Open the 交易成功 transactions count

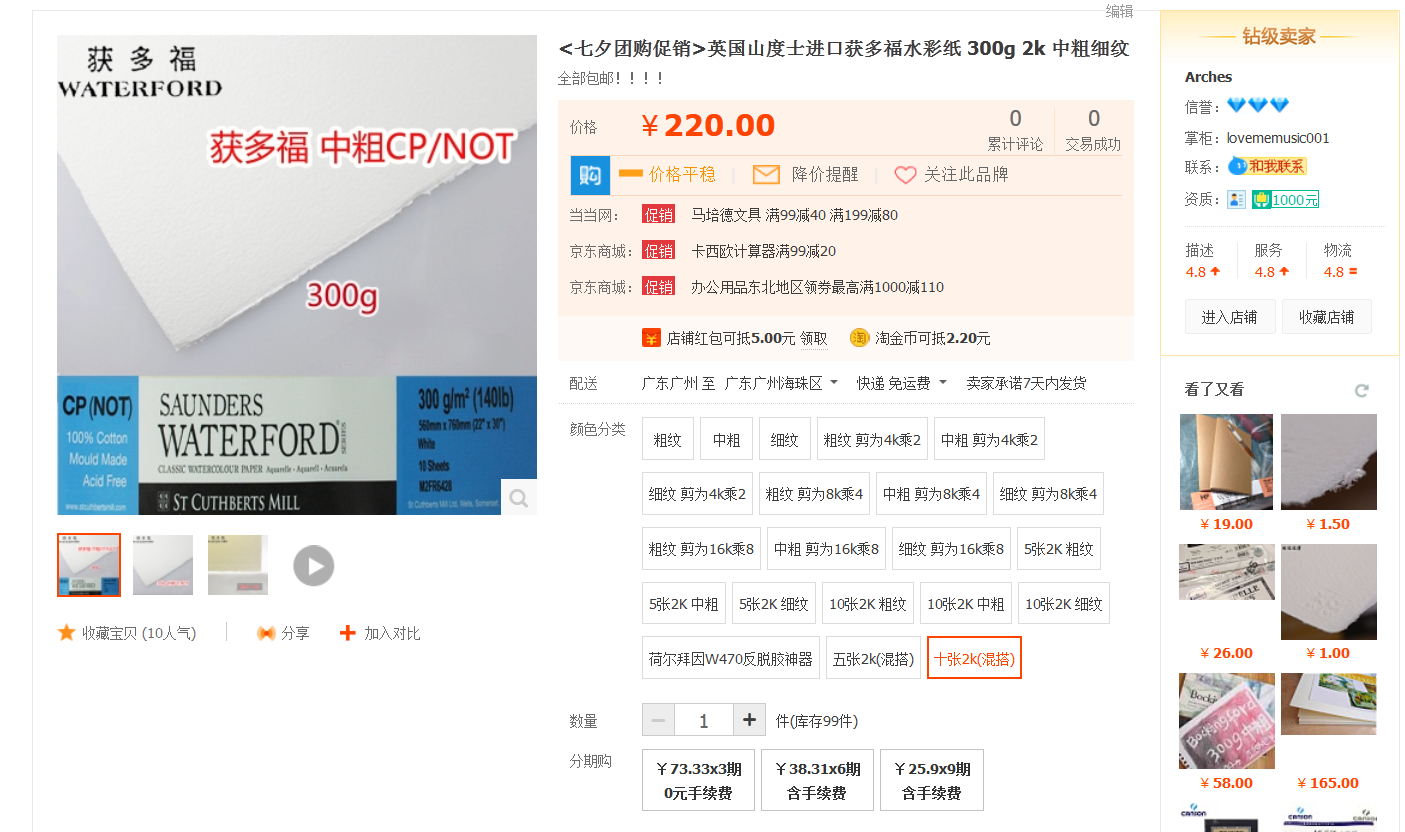coord(1093,130)
